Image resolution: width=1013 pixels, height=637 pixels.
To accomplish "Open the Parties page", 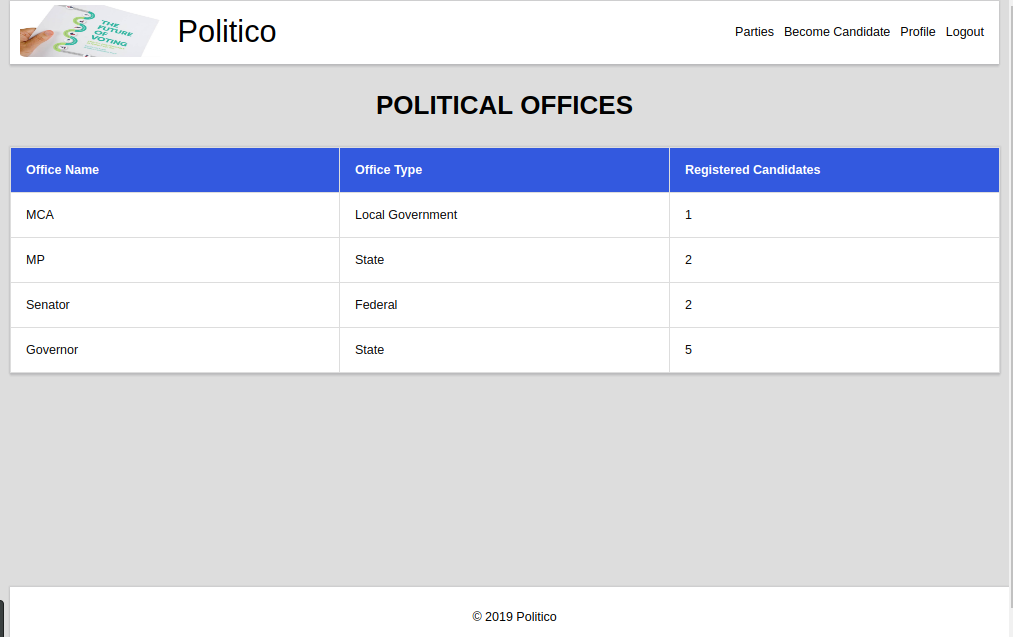I will (754, 32).
